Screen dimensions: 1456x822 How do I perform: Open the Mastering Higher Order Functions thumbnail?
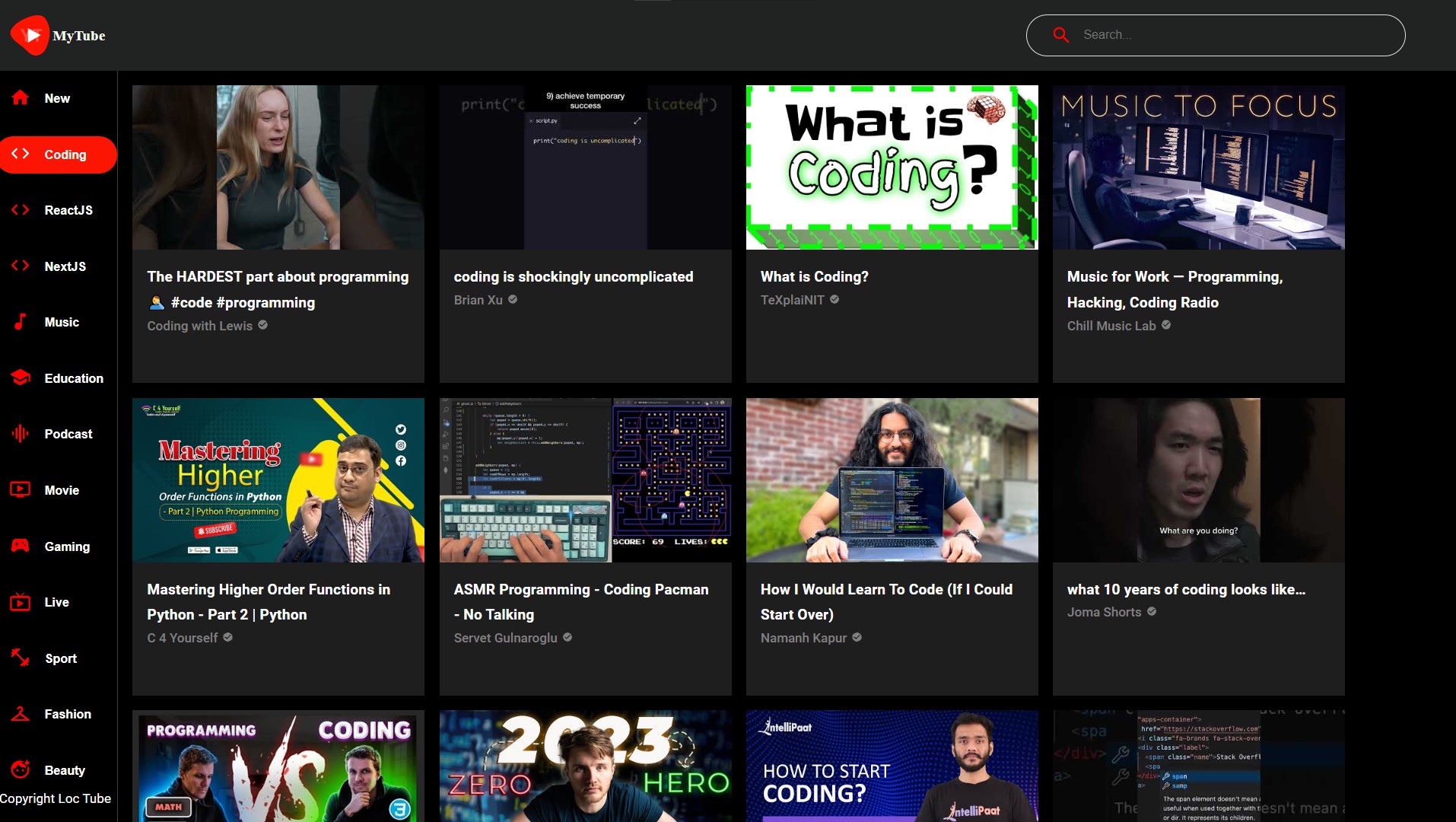(278, 480)
